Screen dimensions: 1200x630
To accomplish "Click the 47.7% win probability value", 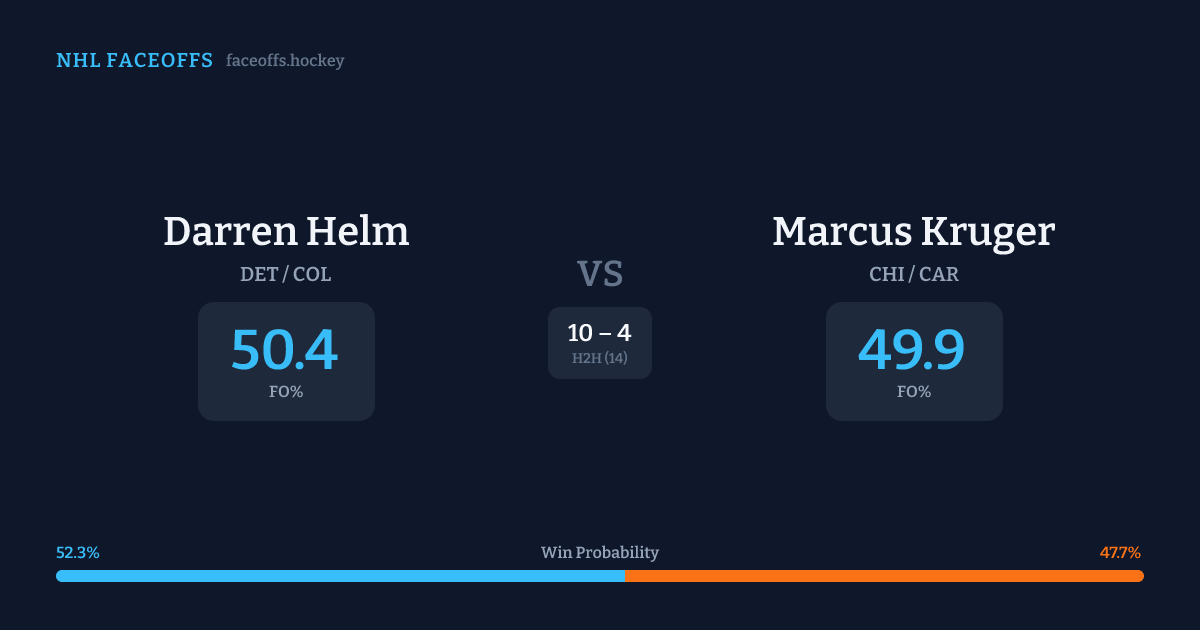I will tap(1120, 553).
